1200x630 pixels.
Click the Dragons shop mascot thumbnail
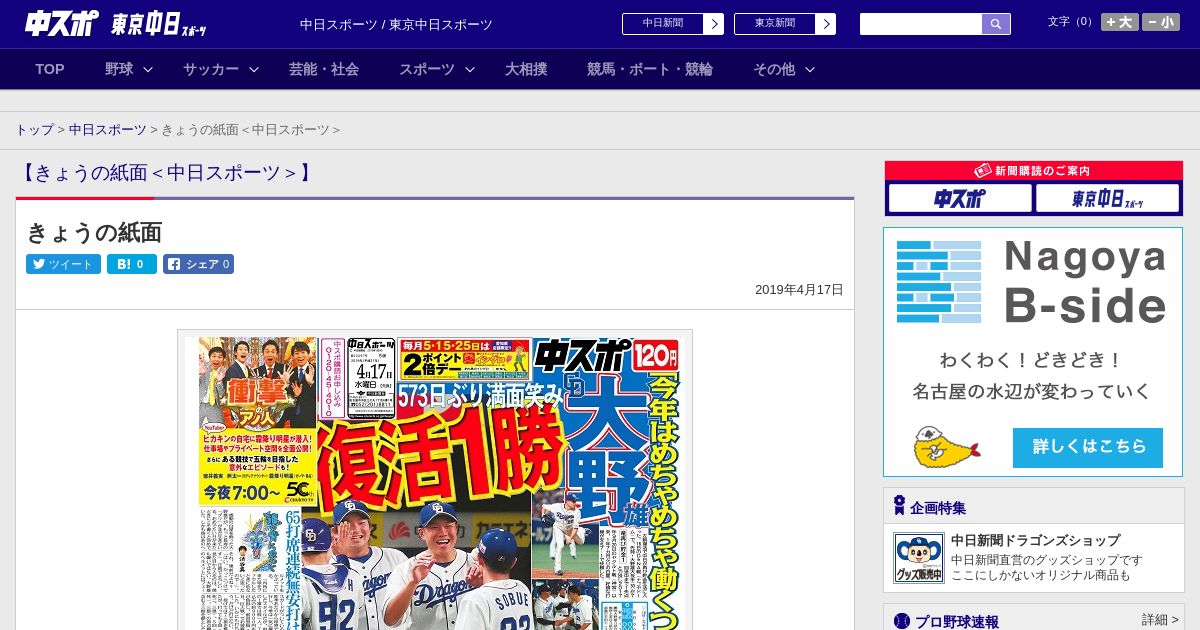pos(918,558)
